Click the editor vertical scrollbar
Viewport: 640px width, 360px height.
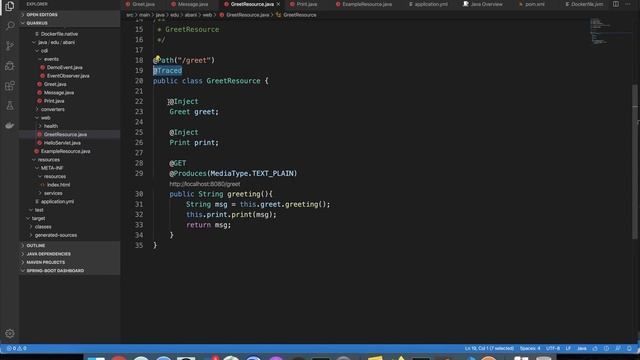634,161
